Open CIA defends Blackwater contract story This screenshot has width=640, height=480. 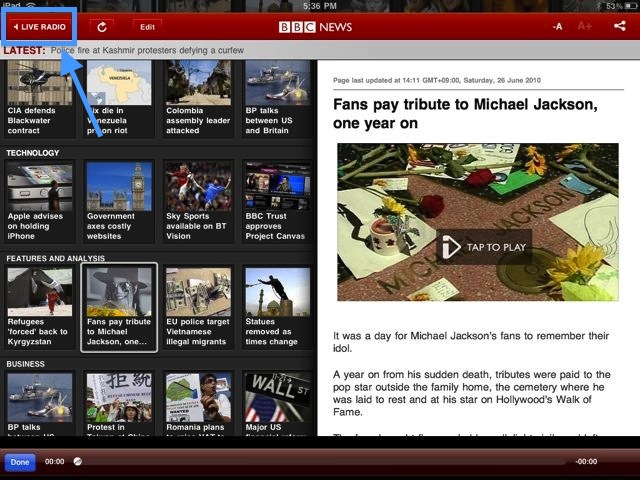coord(40,98)
